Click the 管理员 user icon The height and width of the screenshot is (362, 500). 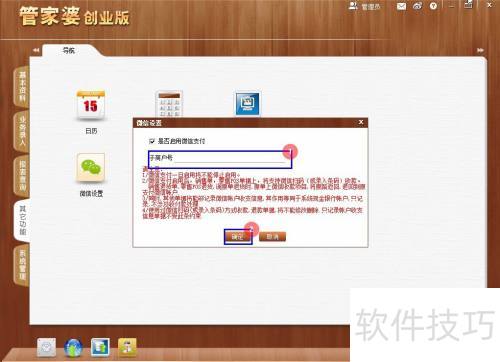[x=353, y=6]
